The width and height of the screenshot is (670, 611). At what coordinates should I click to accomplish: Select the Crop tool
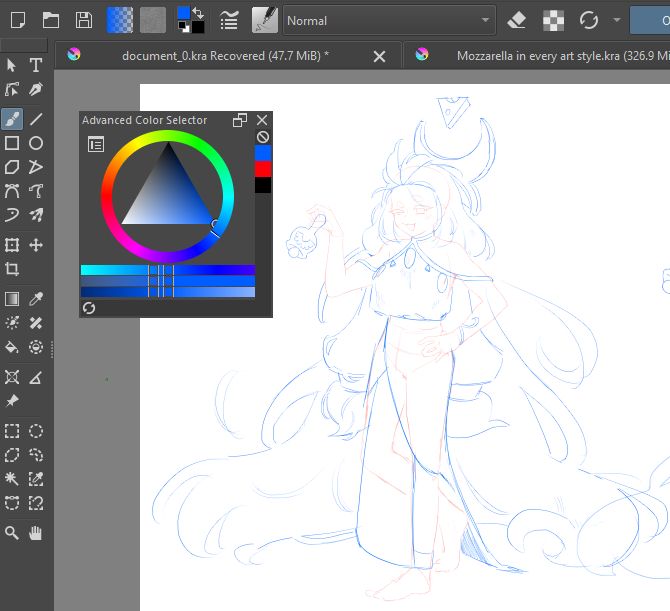coord(12,269)
